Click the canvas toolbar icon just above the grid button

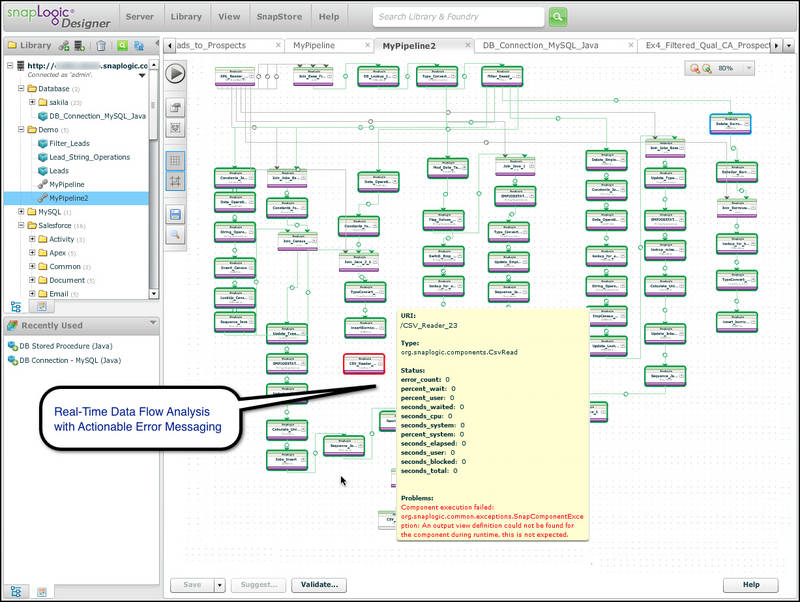[175, 128]
